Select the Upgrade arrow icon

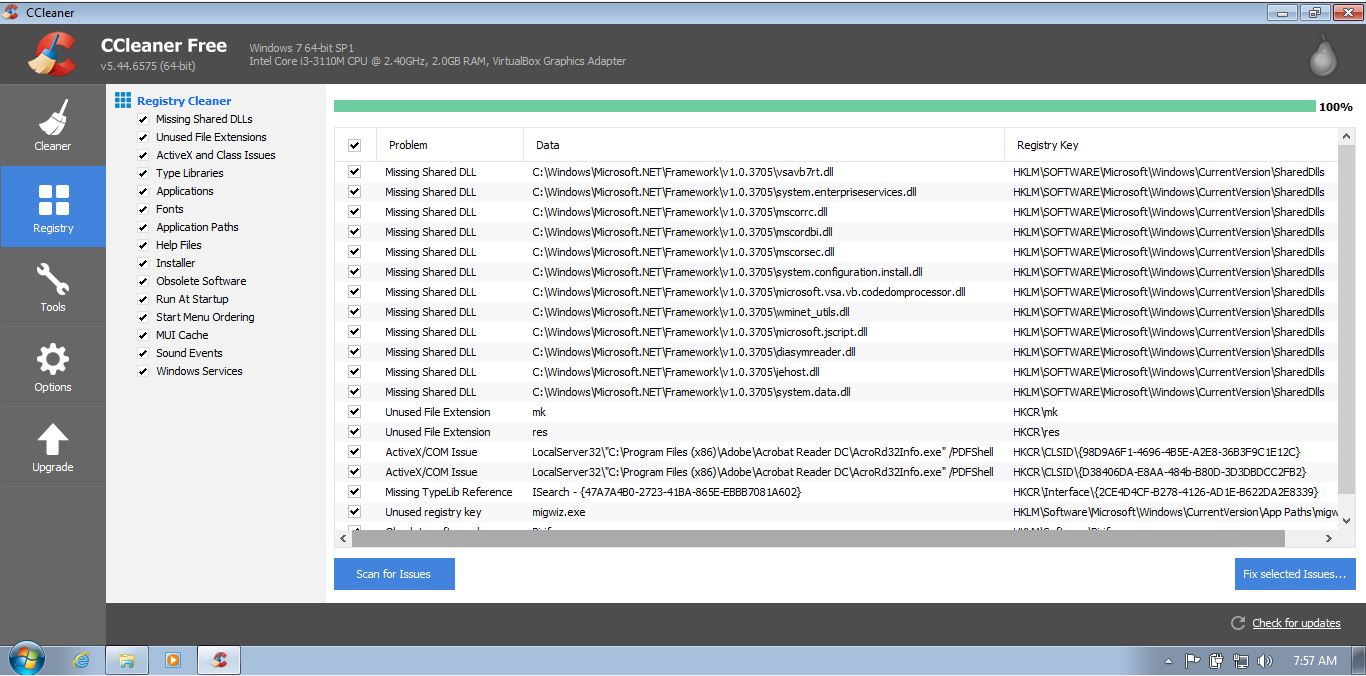(52, 437)
